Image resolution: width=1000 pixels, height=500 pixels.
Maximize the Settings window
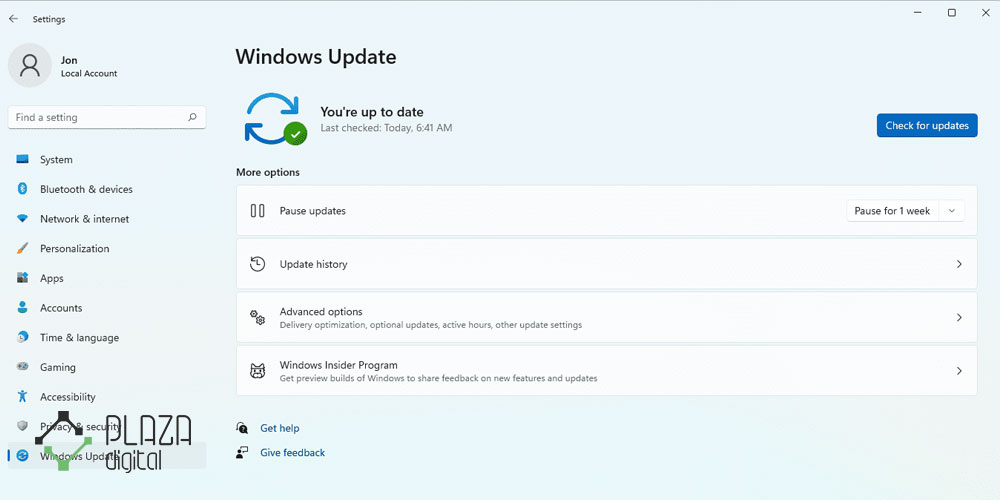952,13
